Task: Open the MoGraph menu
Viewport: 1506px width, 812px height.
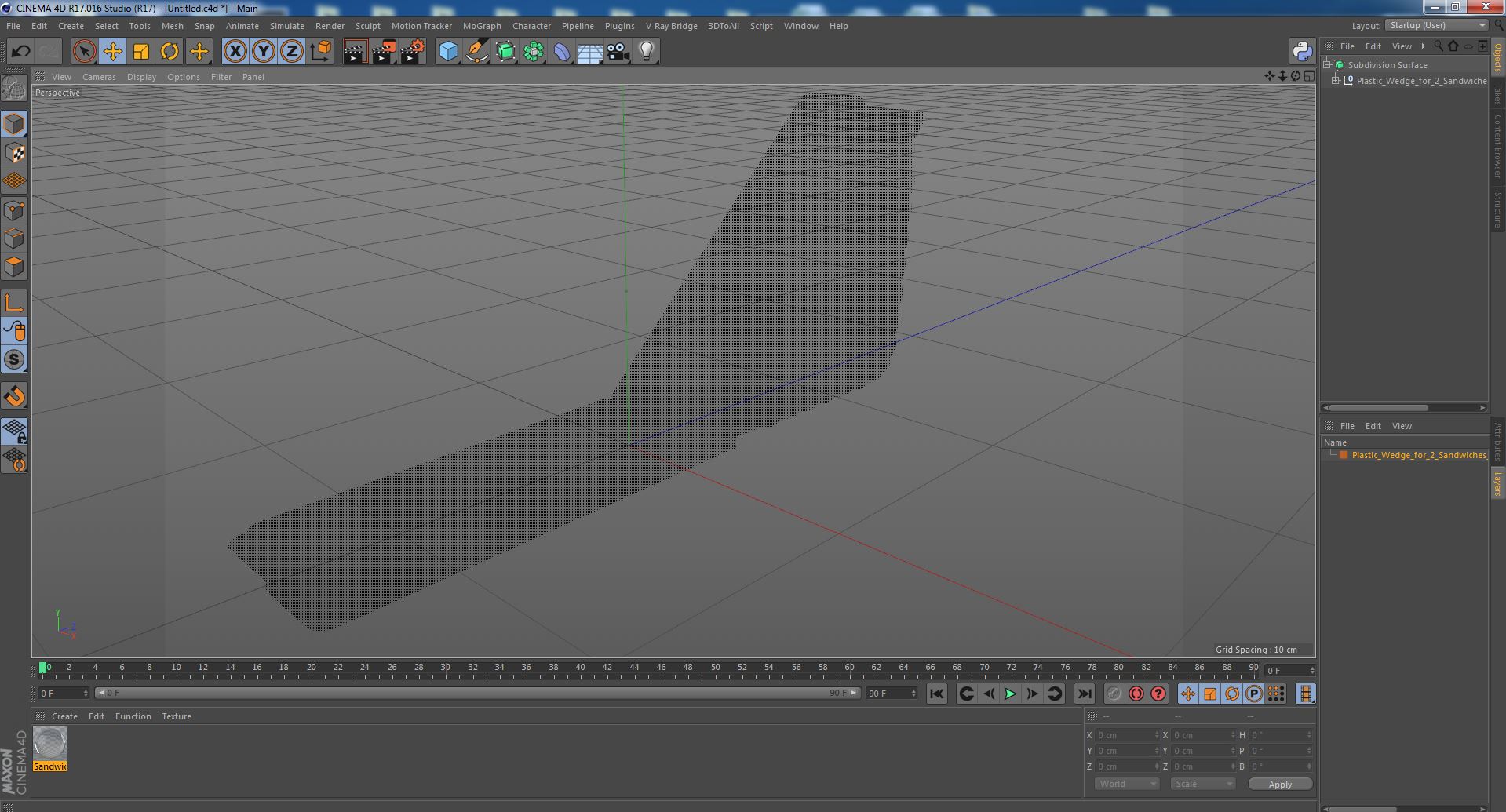Action: (x=482, y=26)
